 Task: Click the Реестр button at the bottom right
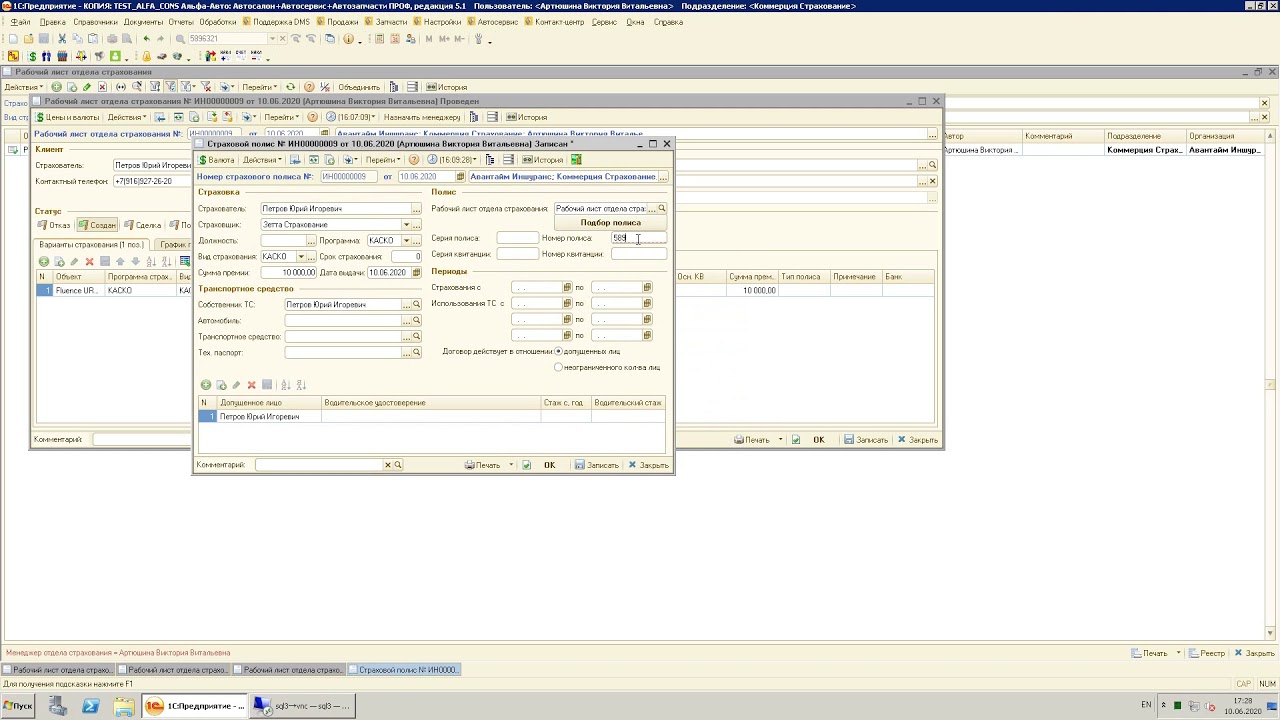(x=1207, y=653)
